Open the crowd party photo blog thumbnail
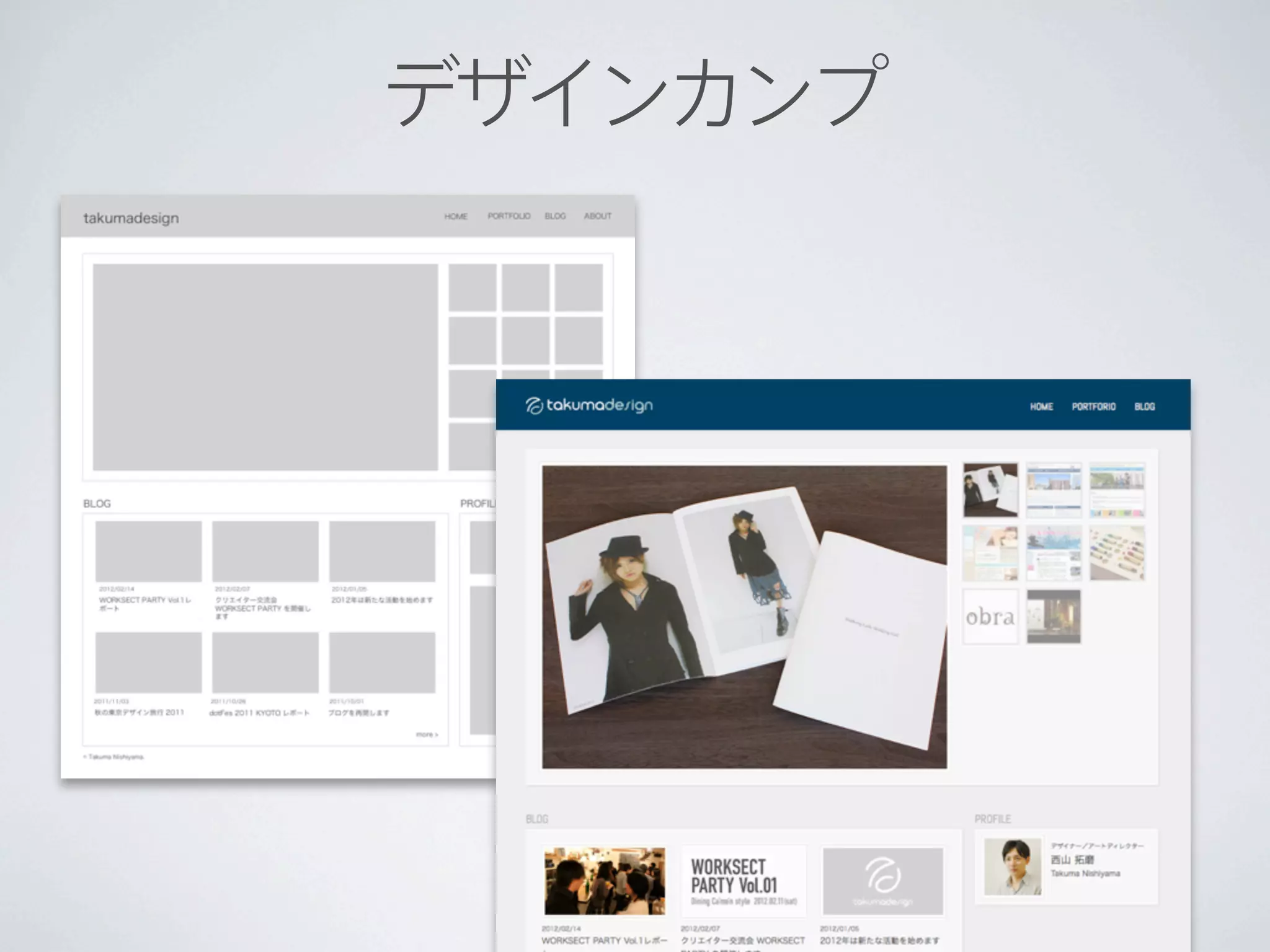The height and width of the screenshot is (952, 1270). (x=605, y=881)
